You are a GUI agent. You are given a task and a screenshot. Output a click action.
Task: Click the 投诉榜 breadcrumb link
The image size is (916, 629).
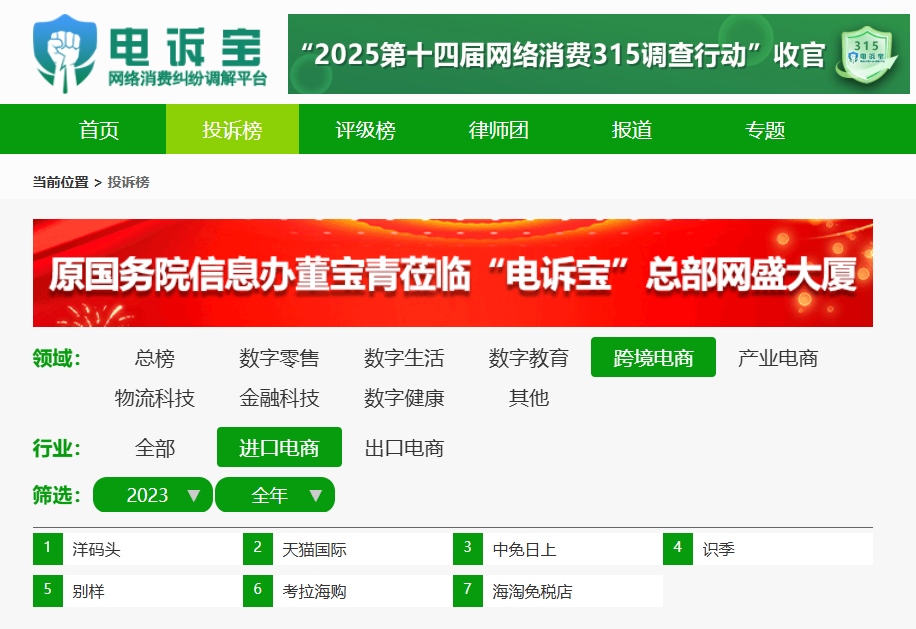point(129,182)
